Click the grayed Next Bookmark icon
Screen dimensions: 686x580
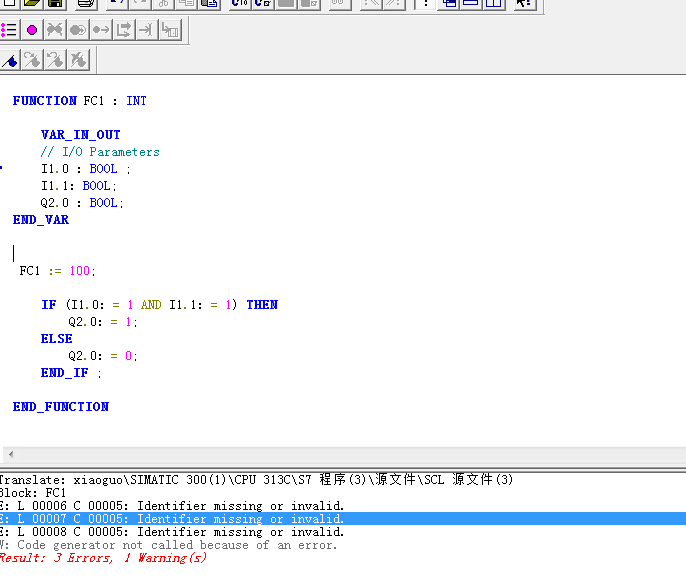[32, 60]
